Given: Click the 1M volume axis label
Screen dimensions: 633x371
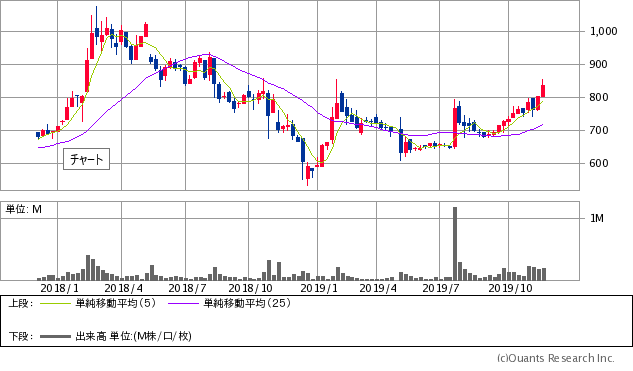Looking at the screenshot, I should [x=597, y=218].
